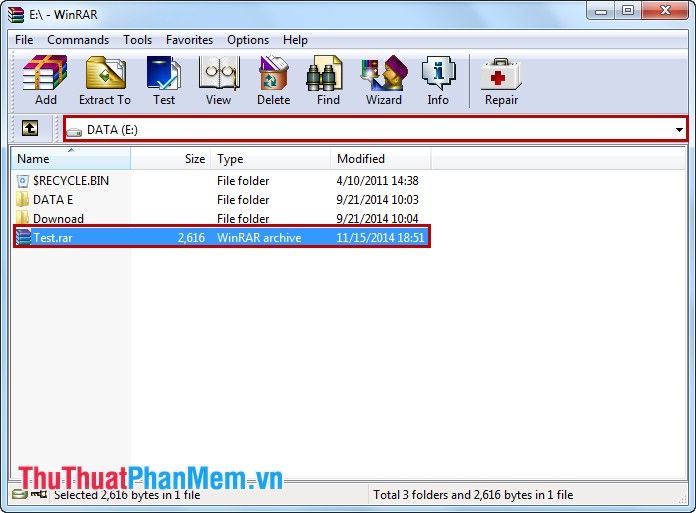
Task: Open the Tools menu
Action: [138, 40]
